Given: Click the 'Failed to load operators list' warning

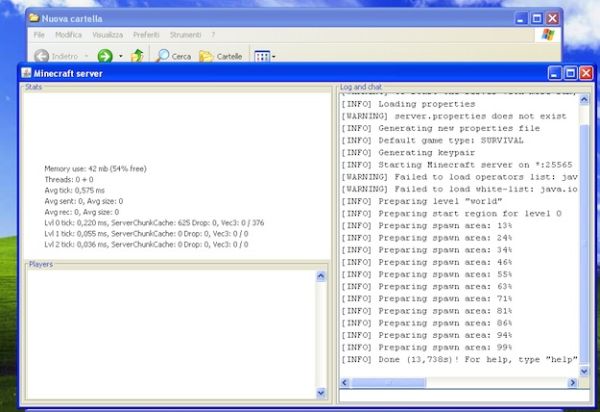Looking at the screenshot, I should (x=460, y=177).
